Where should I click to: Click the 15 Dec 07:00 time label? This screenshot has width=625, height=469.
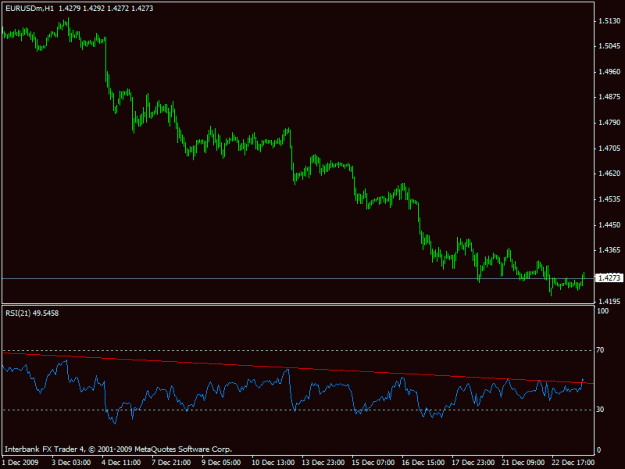[x=373, y=462]
